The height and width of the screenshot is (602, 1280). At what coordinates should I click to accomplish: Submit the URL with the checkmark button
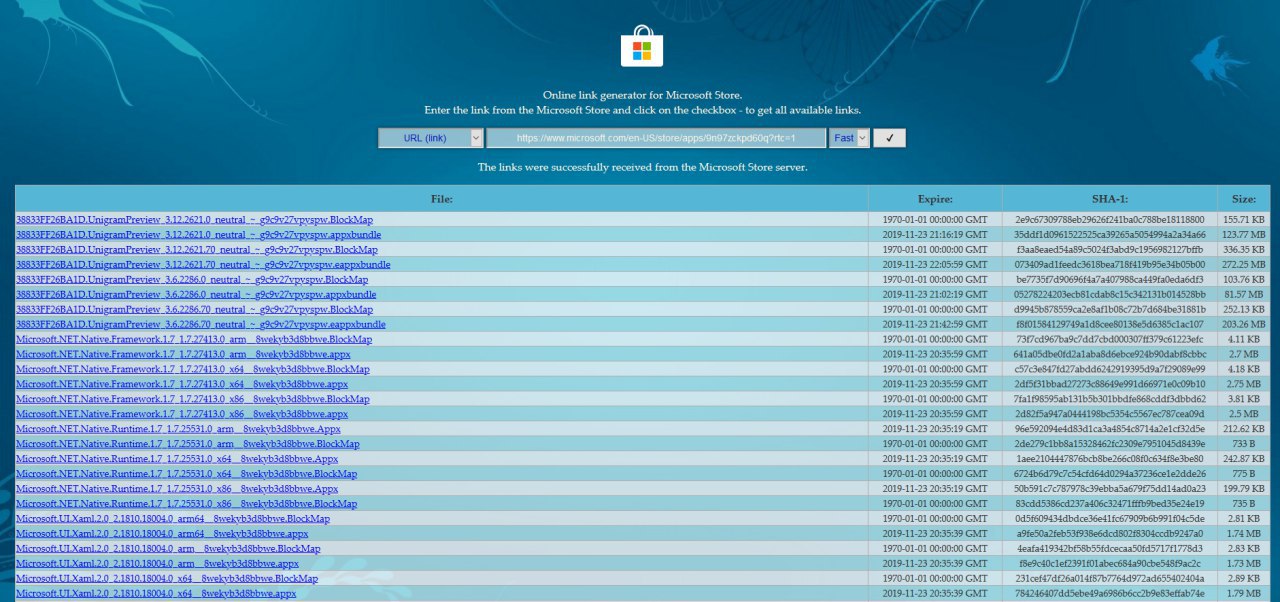(889, 138)
